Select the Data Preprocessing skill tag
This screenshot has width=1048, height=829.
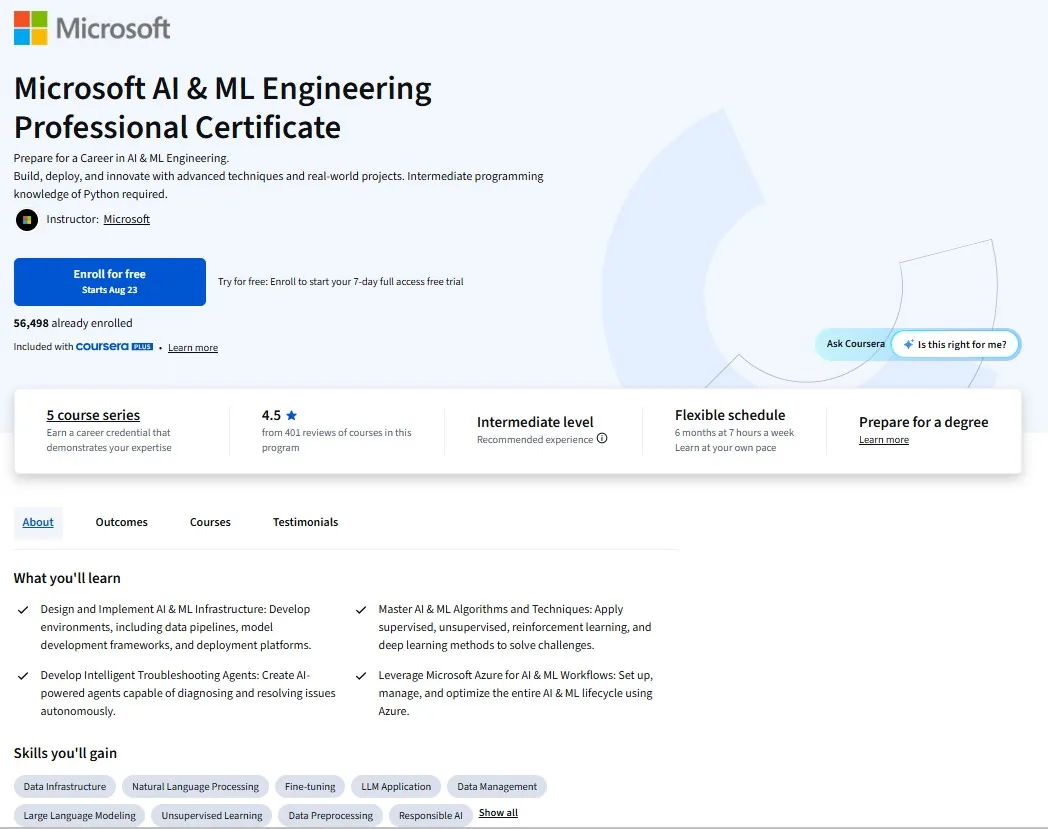(x=331, y=816)
